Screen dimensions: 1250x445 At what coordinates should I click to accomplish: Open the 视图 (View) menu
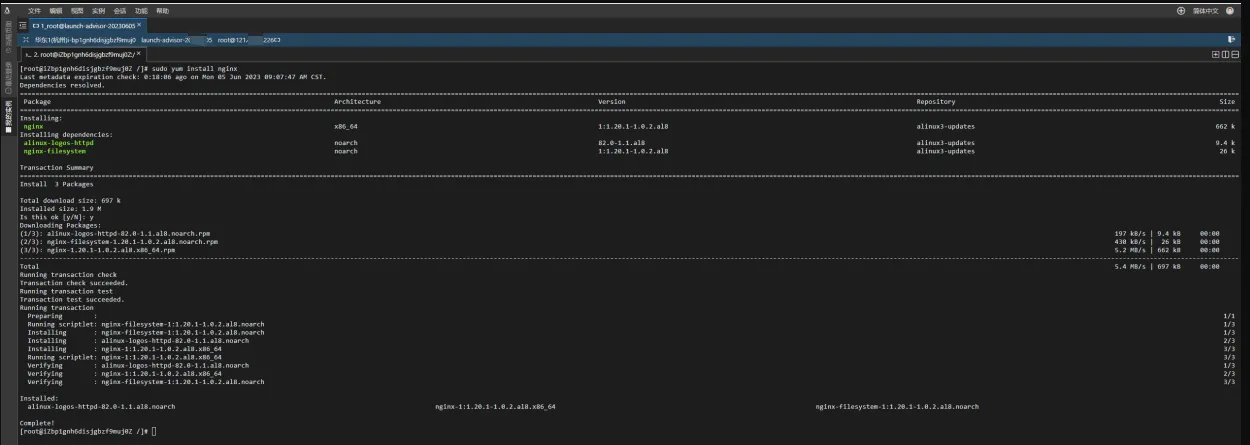(x=77, y=11)
